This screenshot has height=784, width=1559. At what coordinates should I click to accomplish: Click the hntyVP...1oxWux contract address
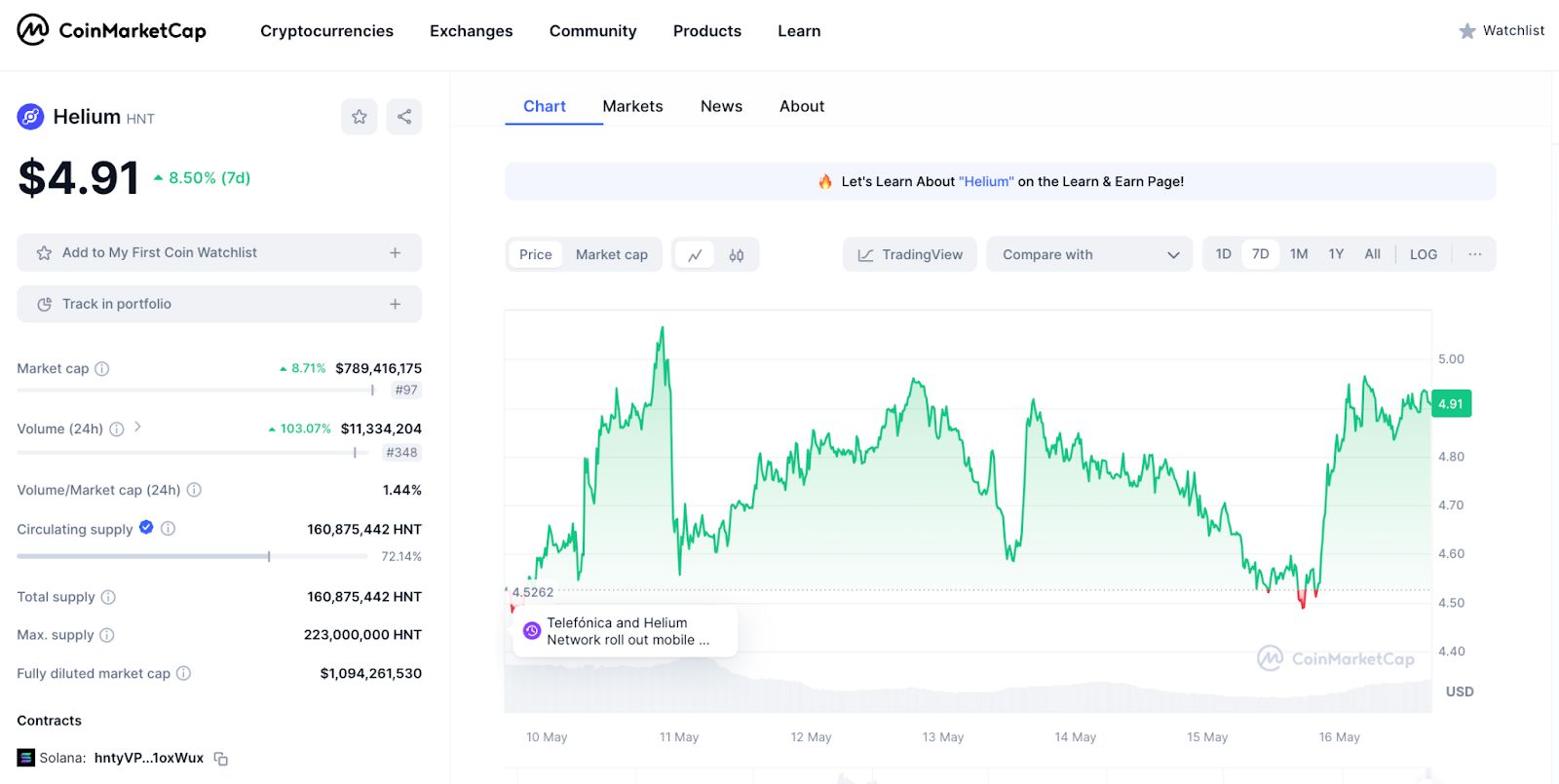click(x=149, y=758)
